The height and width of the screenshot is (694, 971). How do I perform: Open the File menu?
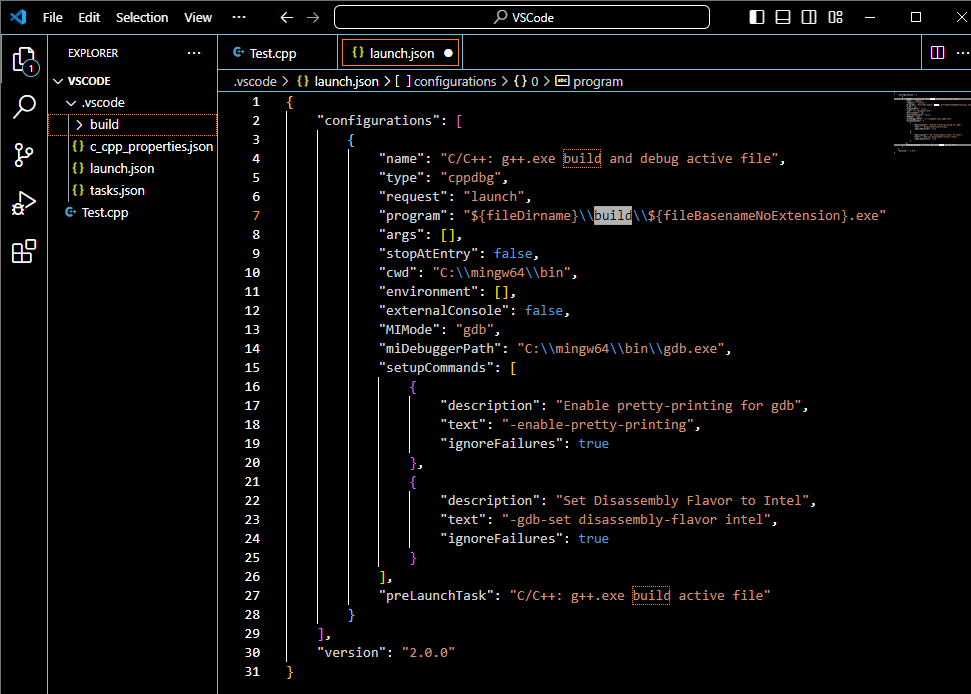coord(53,17)
